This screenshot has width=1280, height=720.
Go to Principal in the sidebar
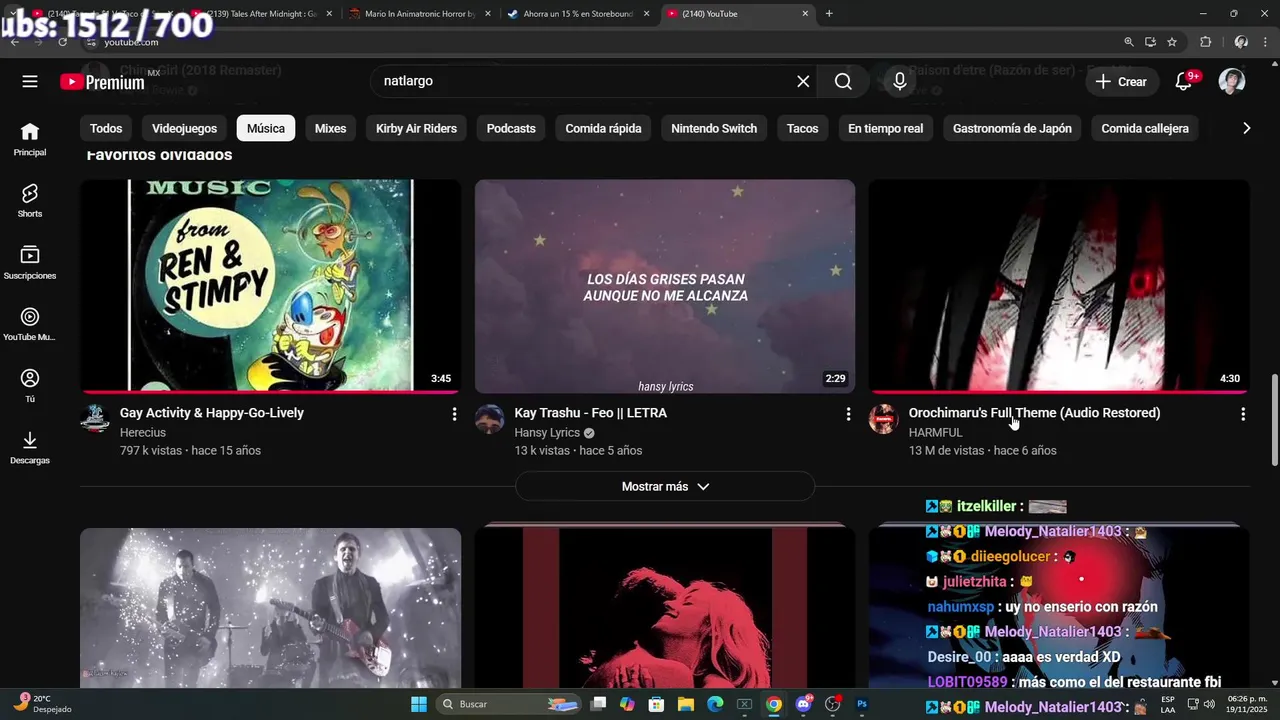30,139
